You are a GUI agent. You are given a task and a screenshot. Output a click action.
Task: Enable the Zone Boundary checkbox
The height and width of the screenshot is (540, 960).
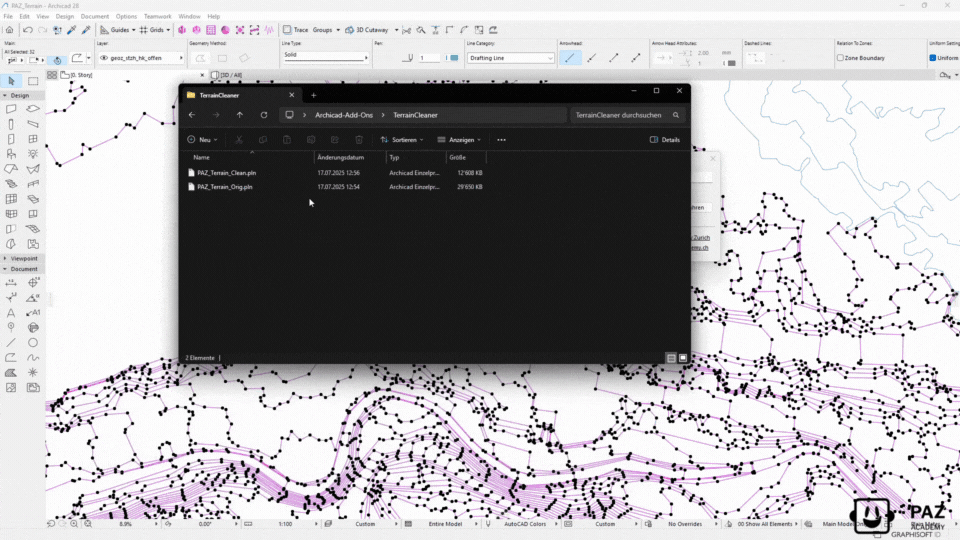pos(840,58)
